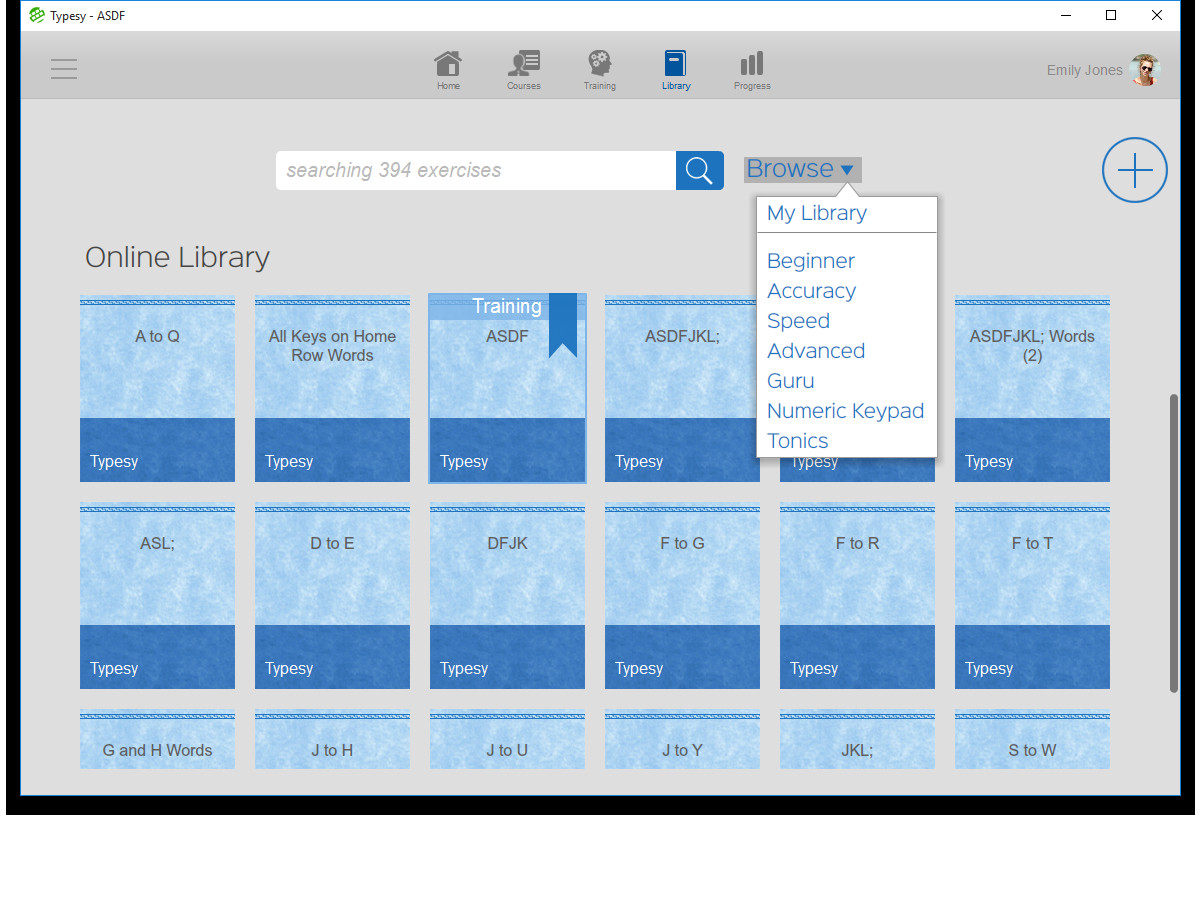Open All Keys on Home Row Words
This screenshot has width=1200, height=900.
click(x=332, y=389)
